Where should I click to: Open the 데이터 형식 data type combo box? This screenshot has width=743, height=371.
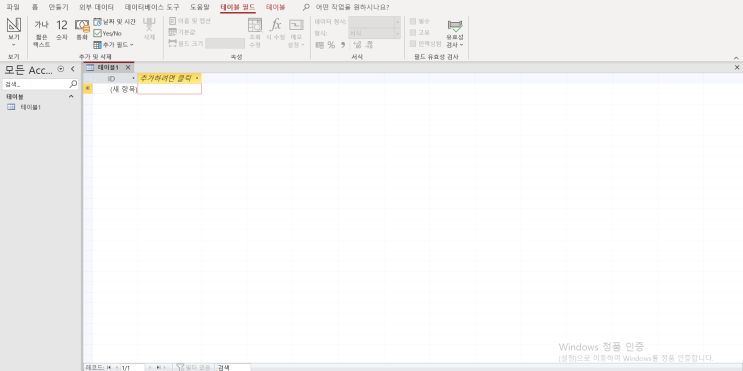click(374, 21)
